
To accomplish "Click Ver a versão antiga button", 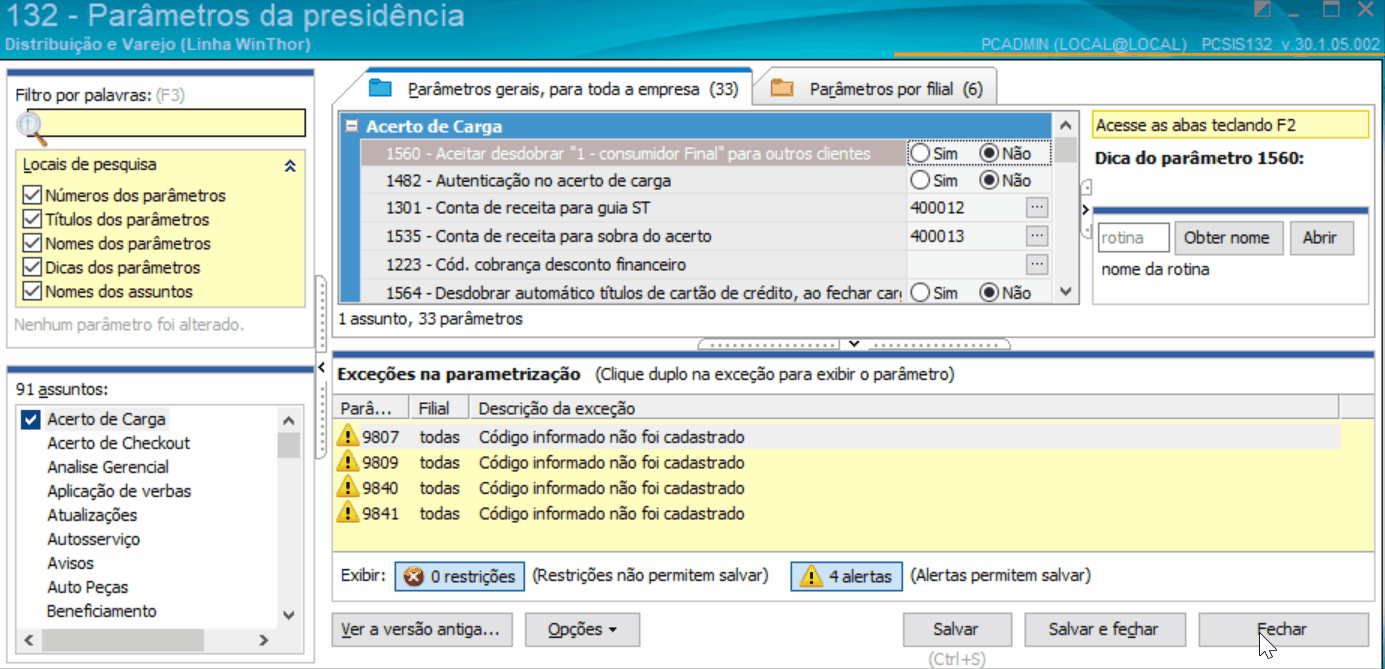I will tap(422, 630).
